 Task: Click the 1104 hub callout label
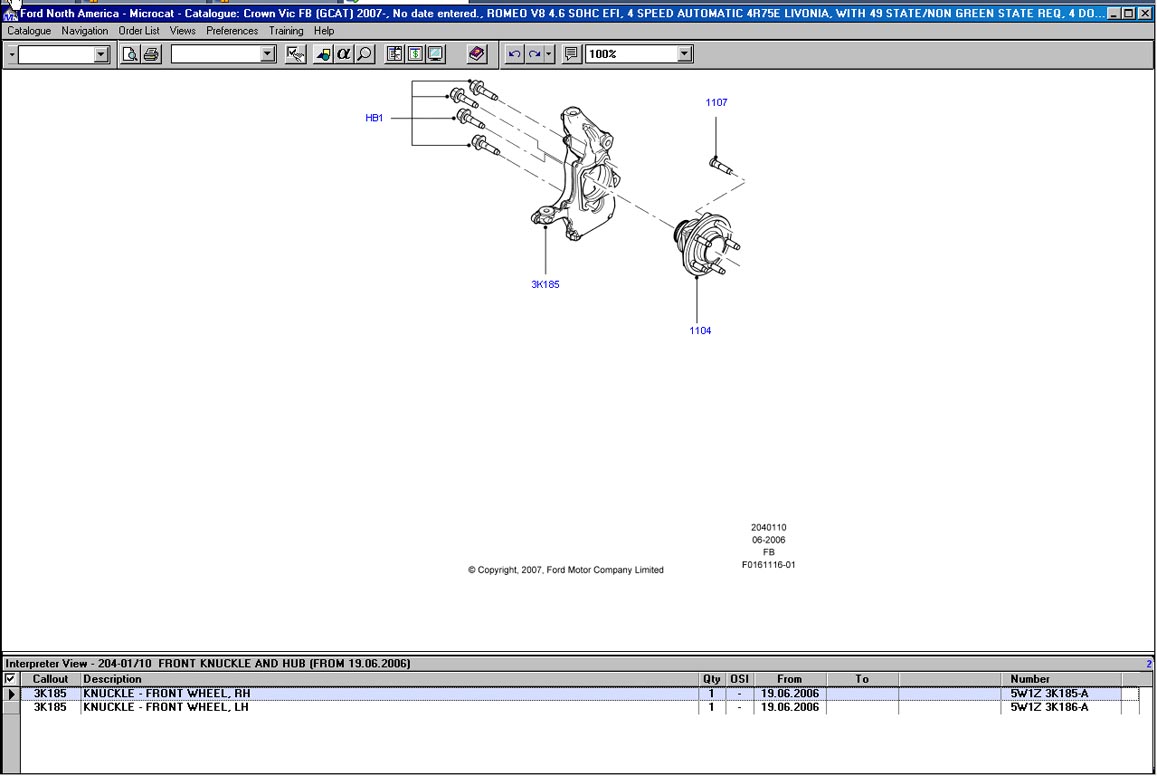(x=700, y=330)
